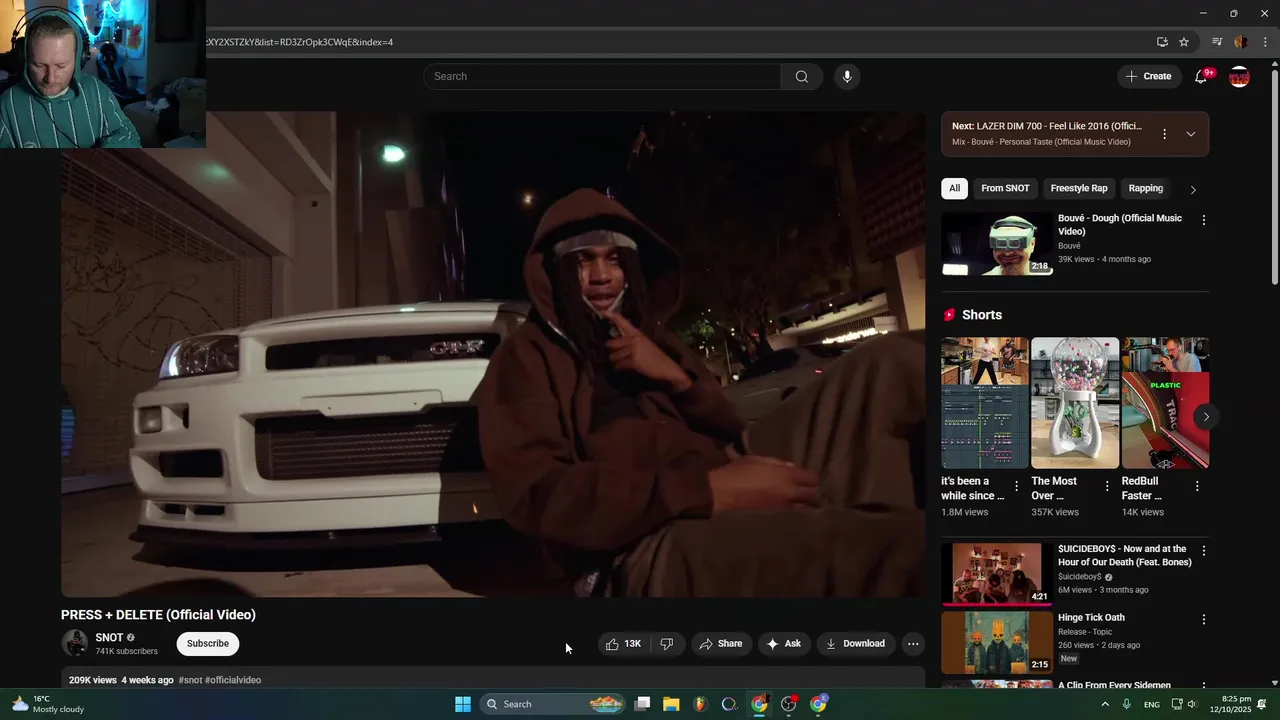Open YouTube notifications bell
Screen dimensions: 1280x720
click(x=1201, y=77)
